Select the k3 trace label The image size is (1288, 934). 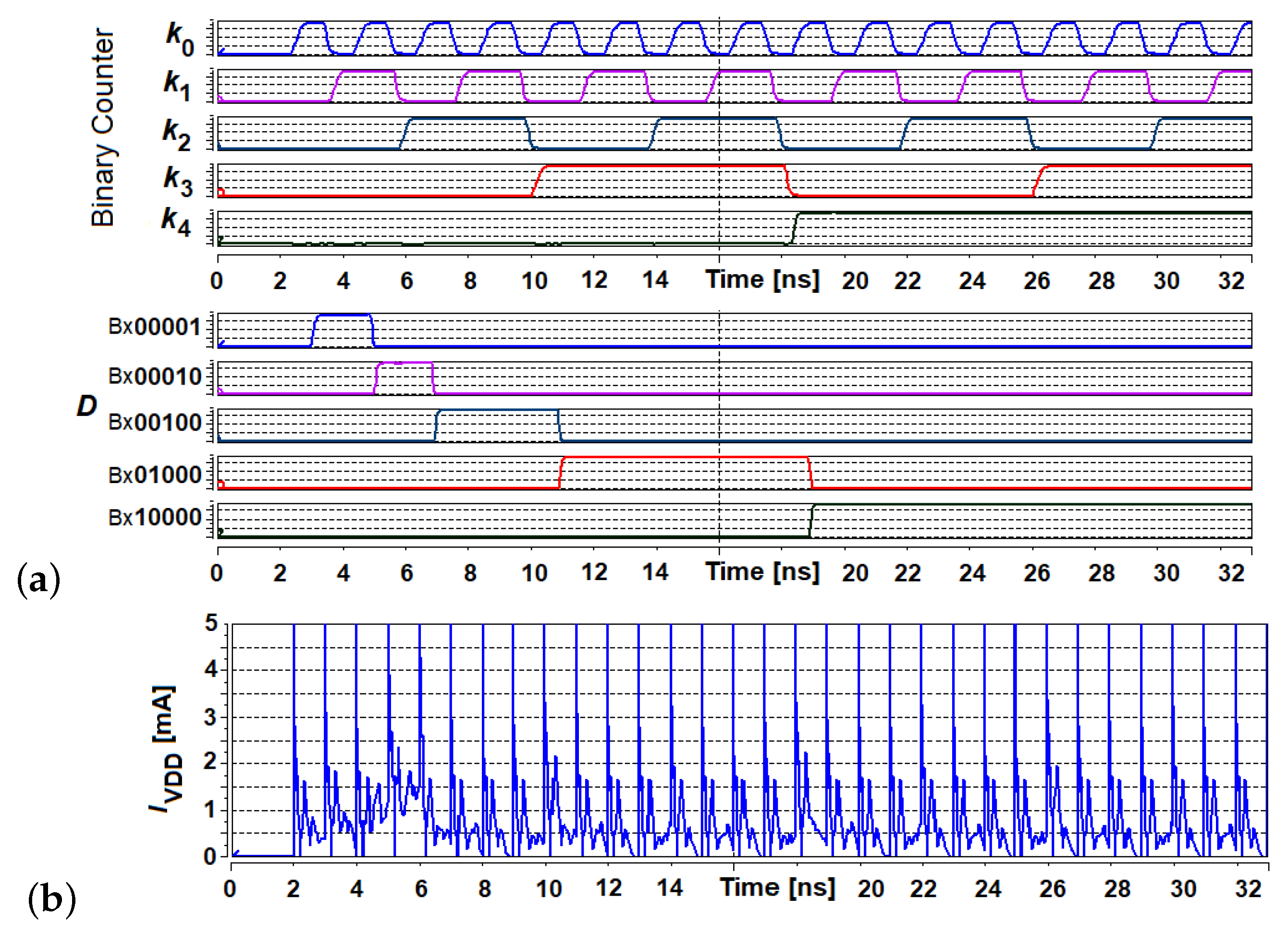178,181
